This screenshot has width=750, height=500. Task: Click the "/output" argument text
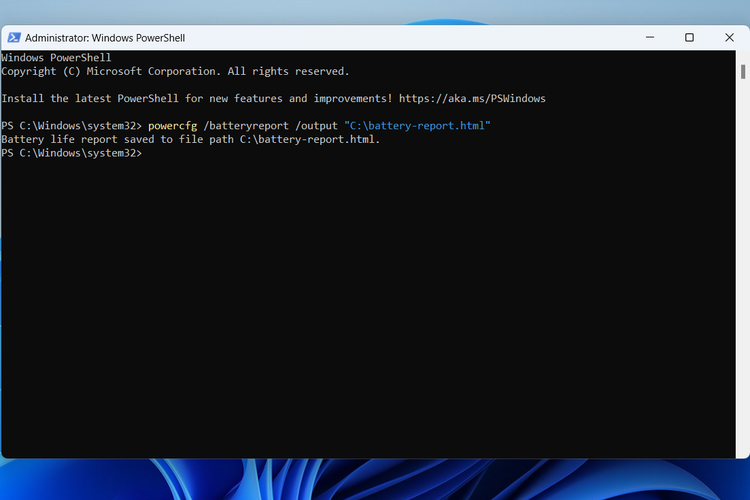(316, 126)
